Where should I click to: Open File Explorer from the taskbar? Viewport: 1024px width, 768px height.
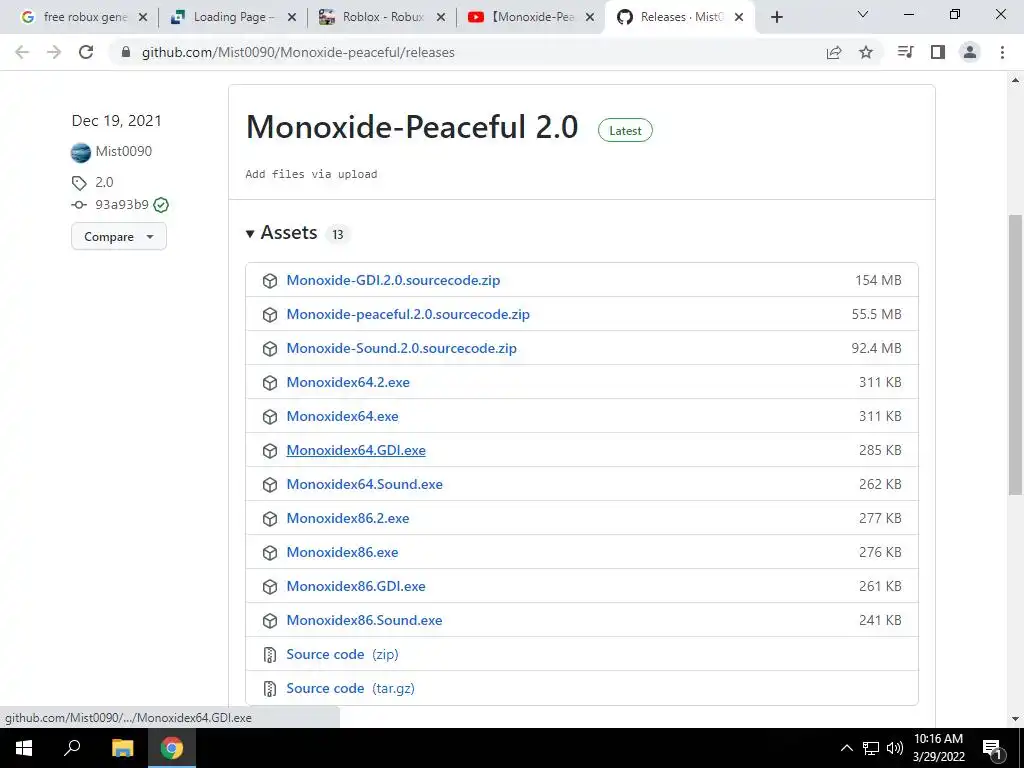(x=122, y=748)
